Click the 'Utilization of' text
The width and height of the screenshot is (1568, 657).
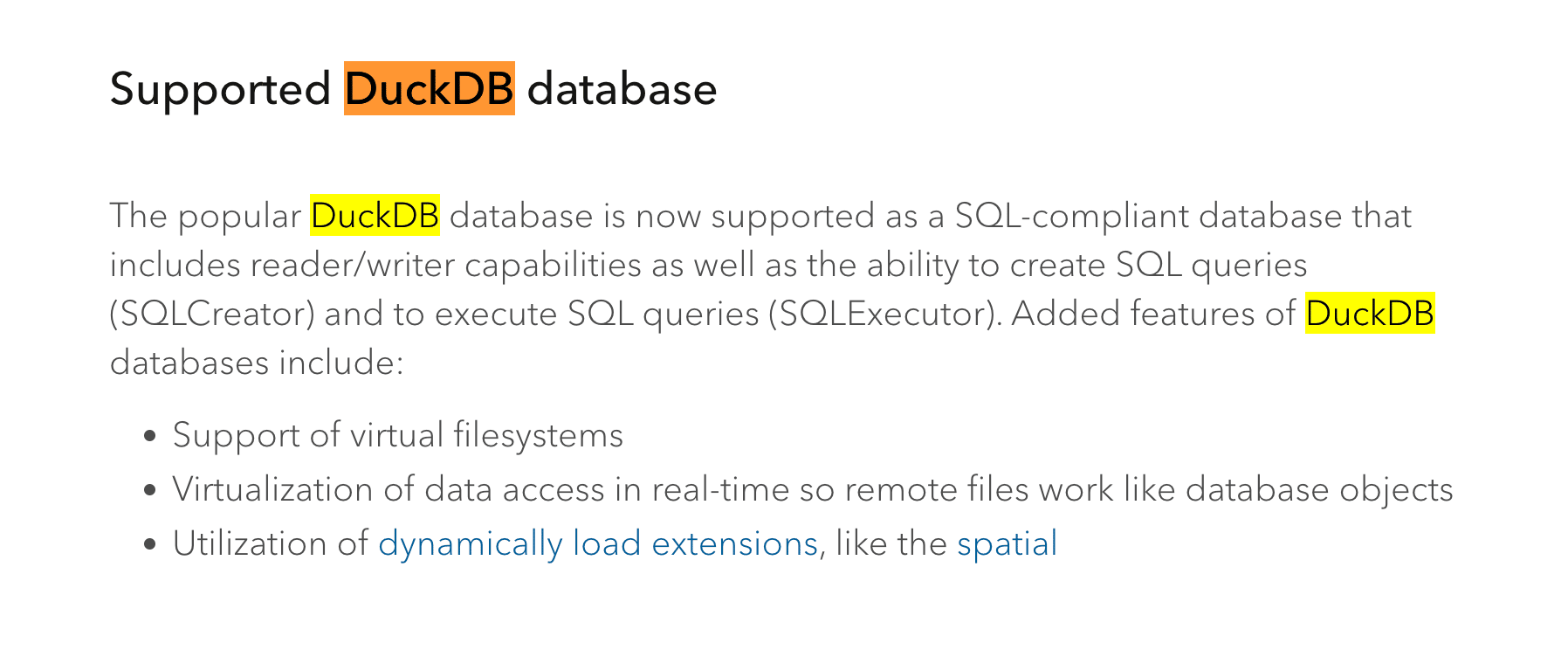[271, 544]
